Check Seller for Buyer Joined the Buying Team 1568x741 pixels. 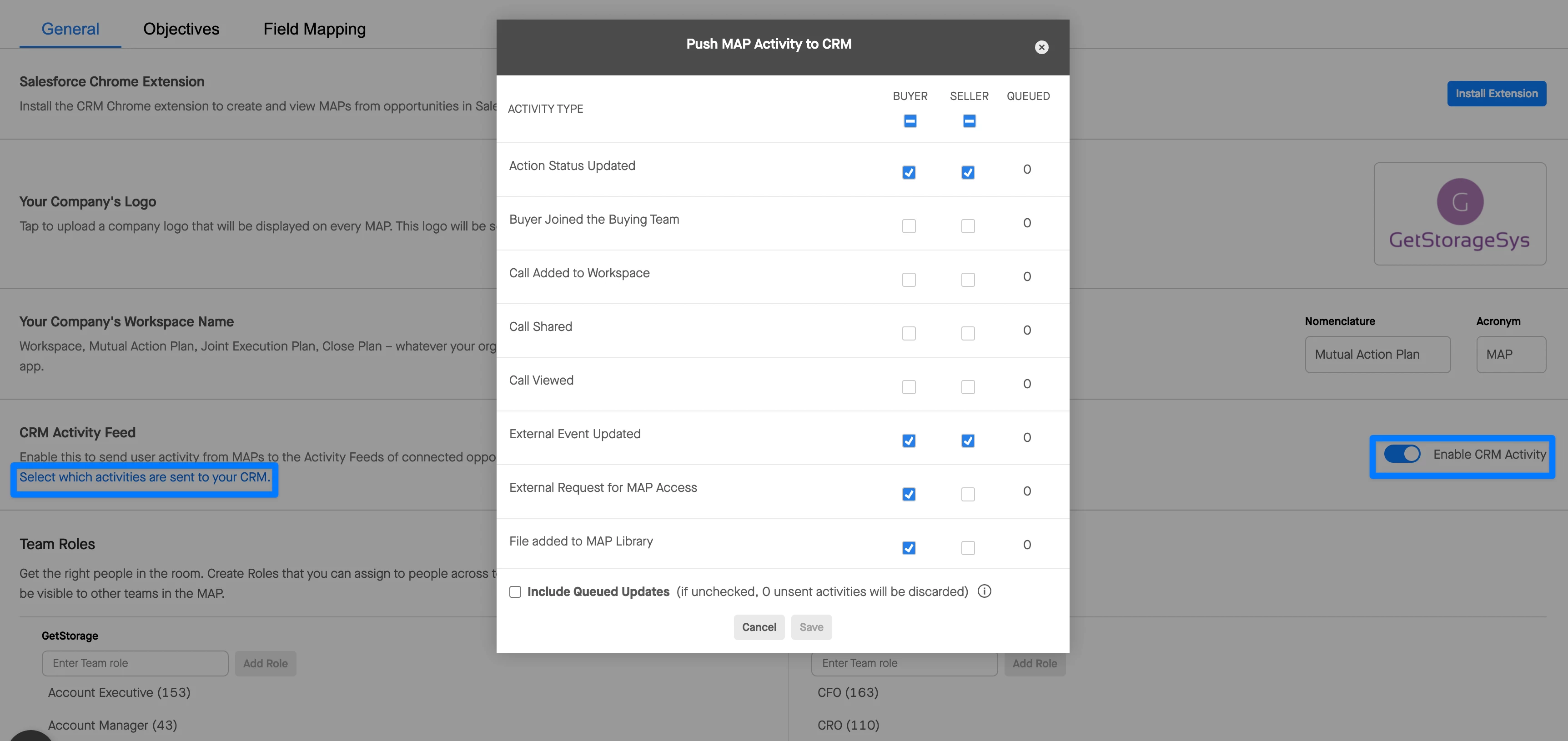[x=968, y=226]
